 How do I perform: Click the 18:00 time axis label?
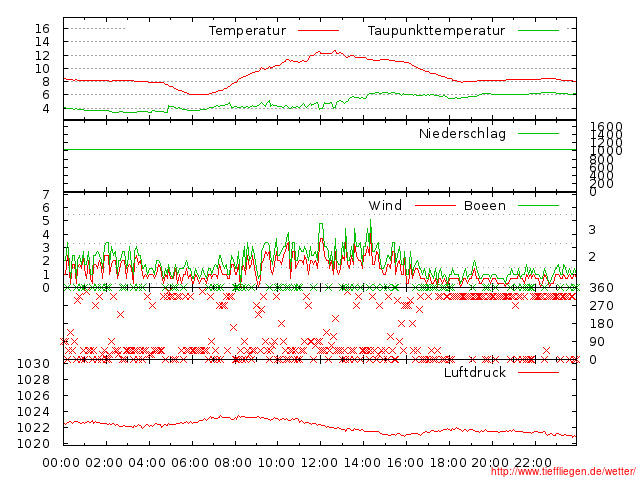(x=448, y=463)
